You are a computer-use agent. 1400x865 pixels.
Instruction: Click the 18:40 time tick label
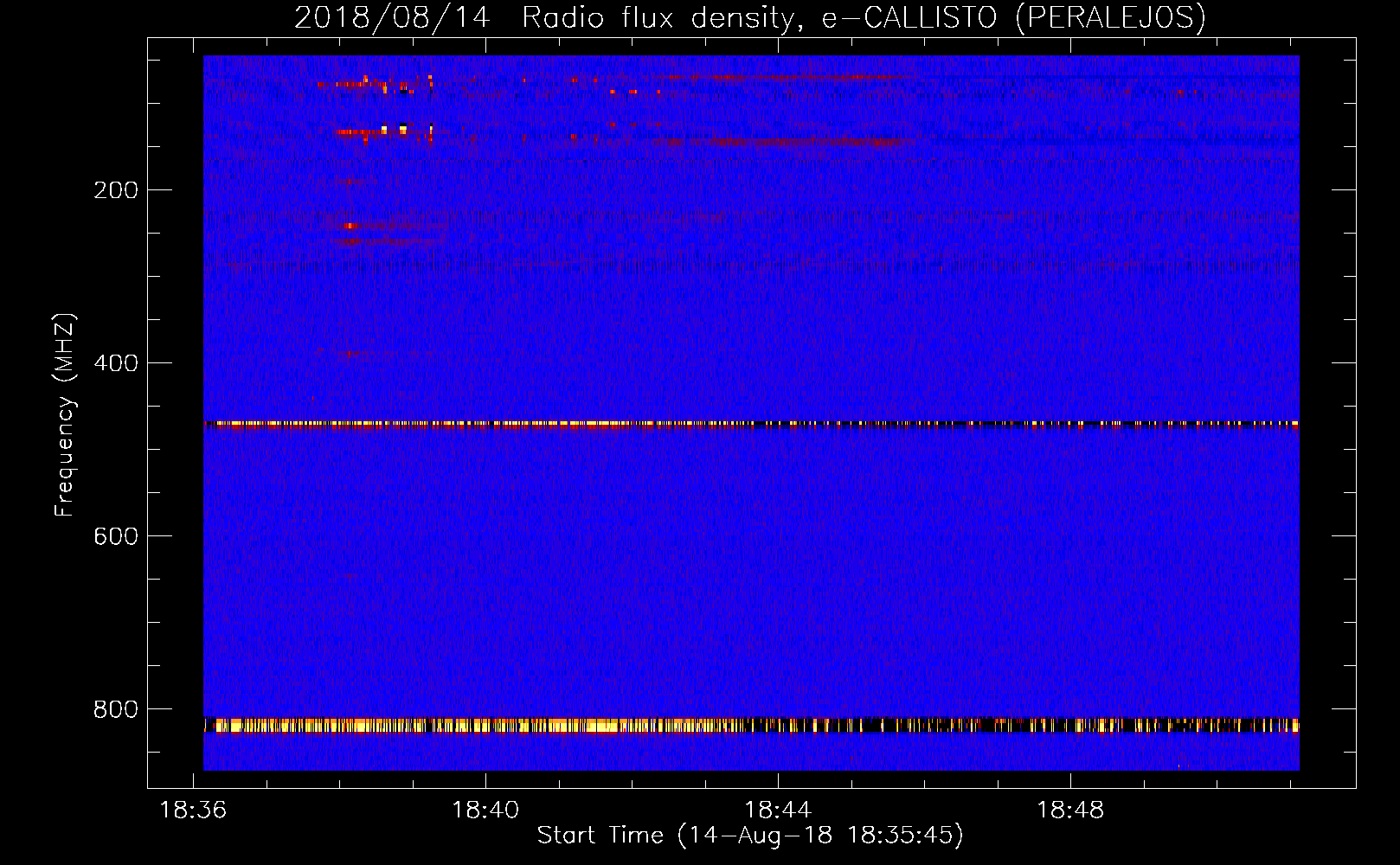[x=485, y=810]
